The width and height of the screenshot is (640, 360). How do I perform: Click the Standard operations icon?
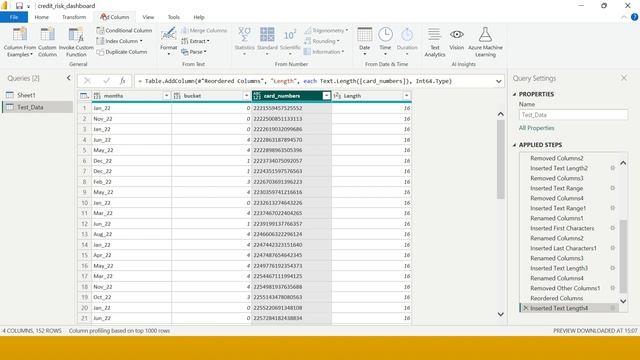267,35
